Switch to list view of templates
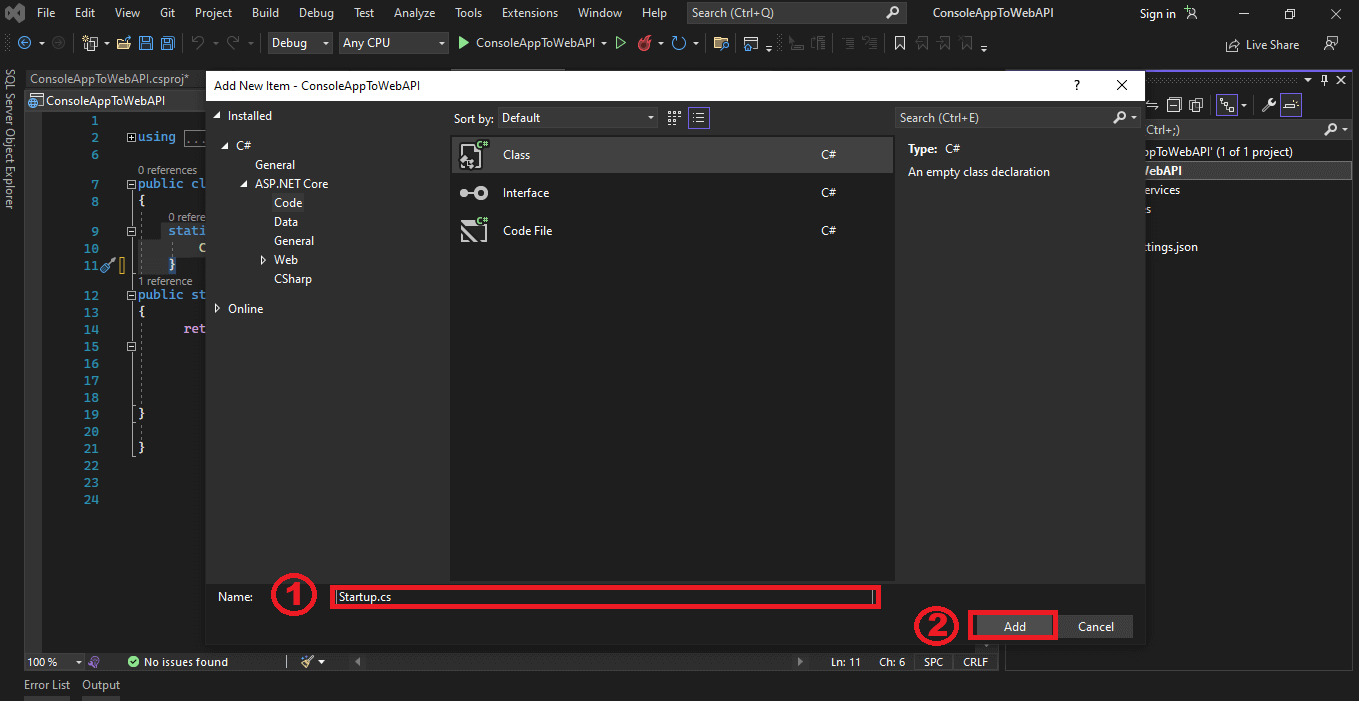This screenshot has height=701, width=1359. click(x=699, y=118)
